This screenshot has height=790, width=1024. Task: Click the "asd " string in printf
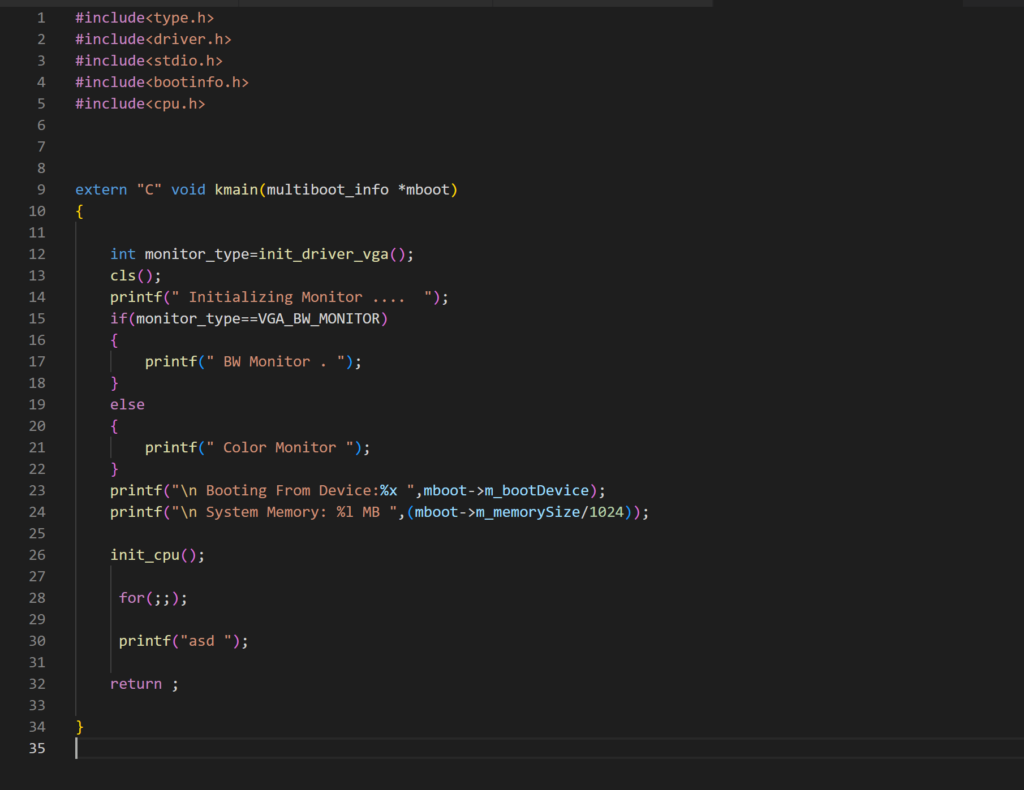205,641
